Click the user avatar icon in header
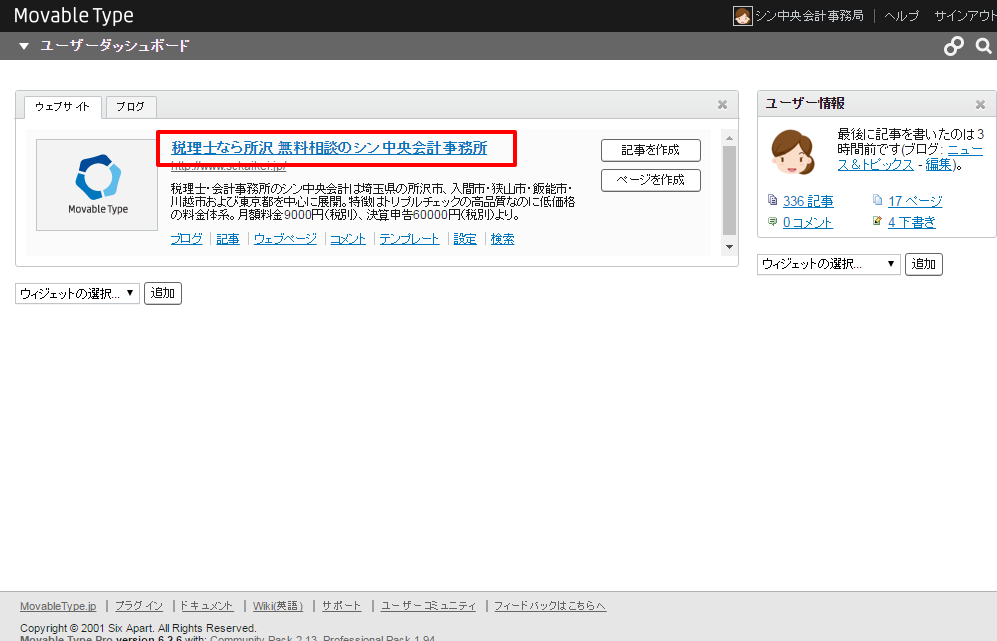Image resolution: width=997 pixels, height=641 pixels. (x=742, y=16)
